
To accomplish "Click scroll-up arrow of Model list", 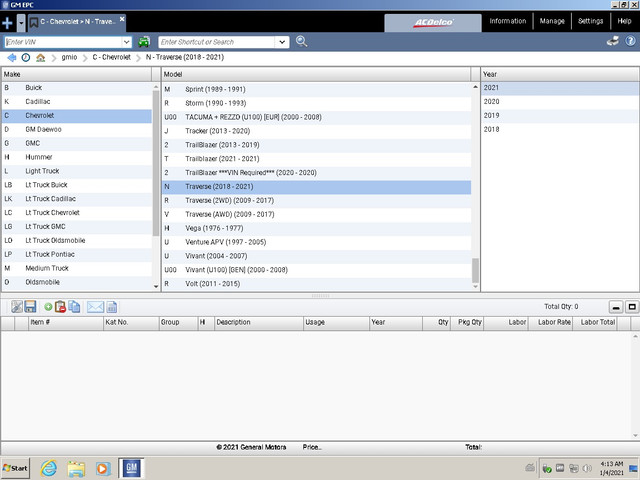I will pos(475,87).
